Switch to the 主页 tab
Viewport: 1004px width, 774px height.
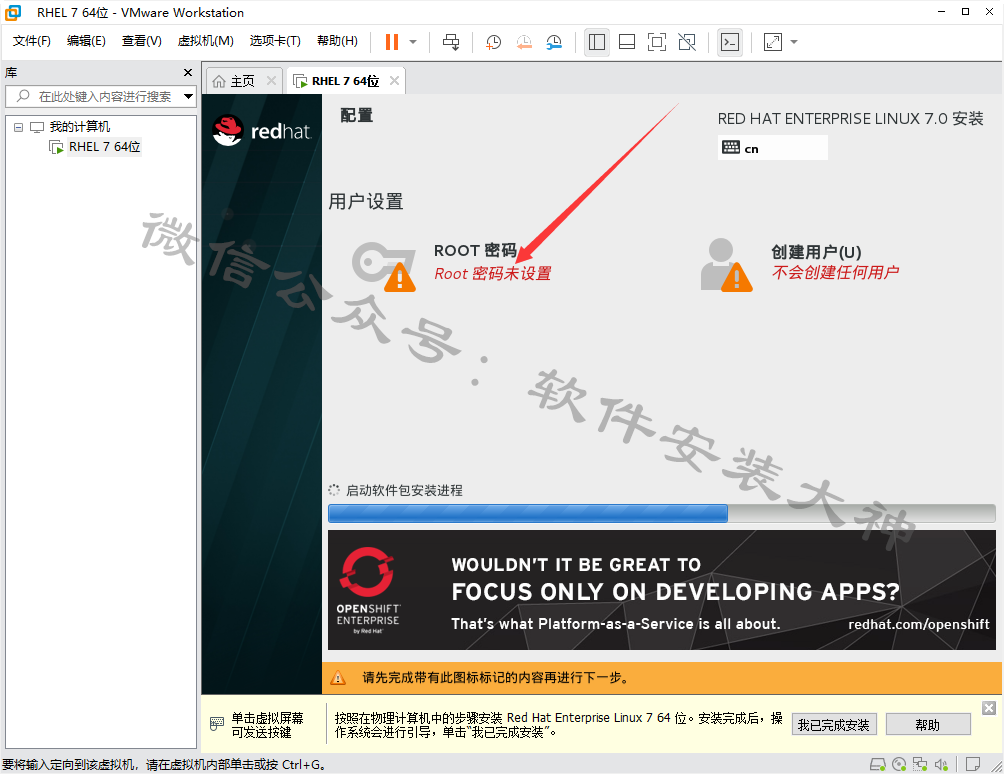point(242,81)
